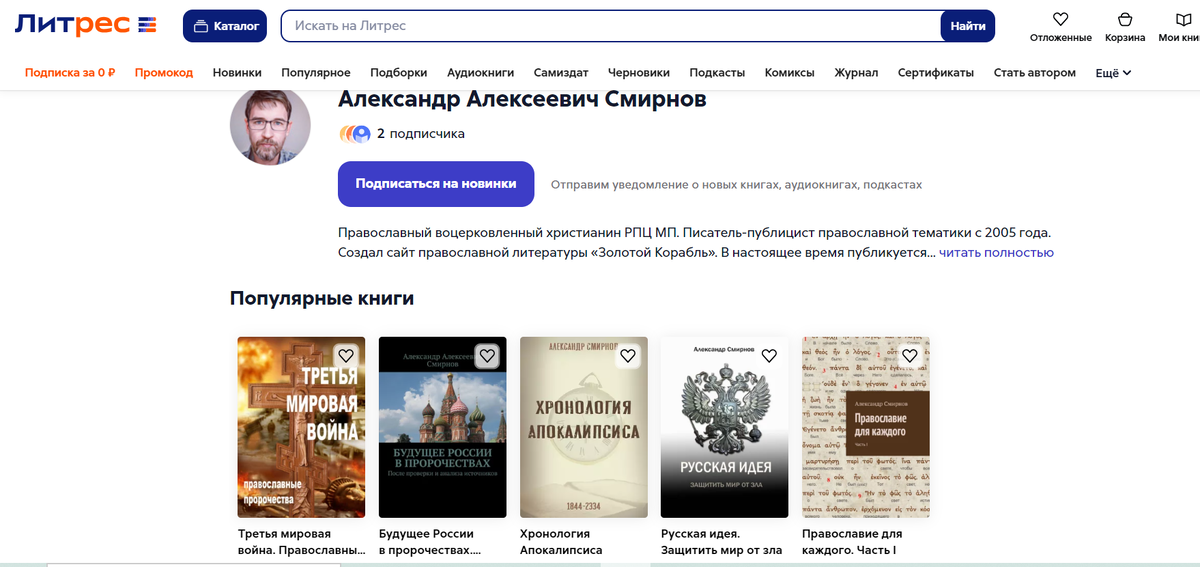Click the Найти search button
The image size is (1200, 567).
(x=968, y=26)
